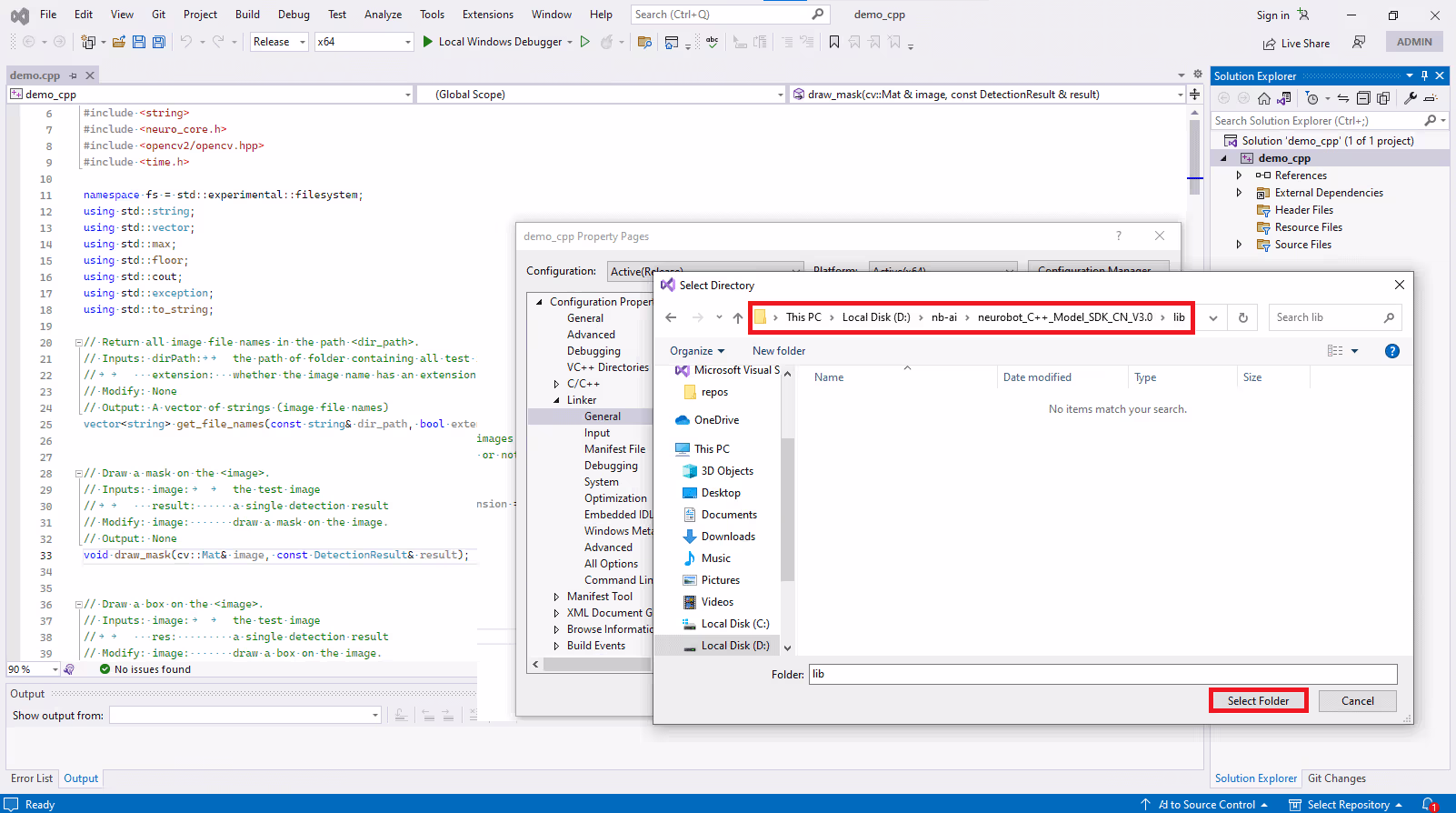The width and height of the screenshot is (1456, 813).
Task: Switch views icon in Solution Explorer toolbar
Action: click(1284, 98)
